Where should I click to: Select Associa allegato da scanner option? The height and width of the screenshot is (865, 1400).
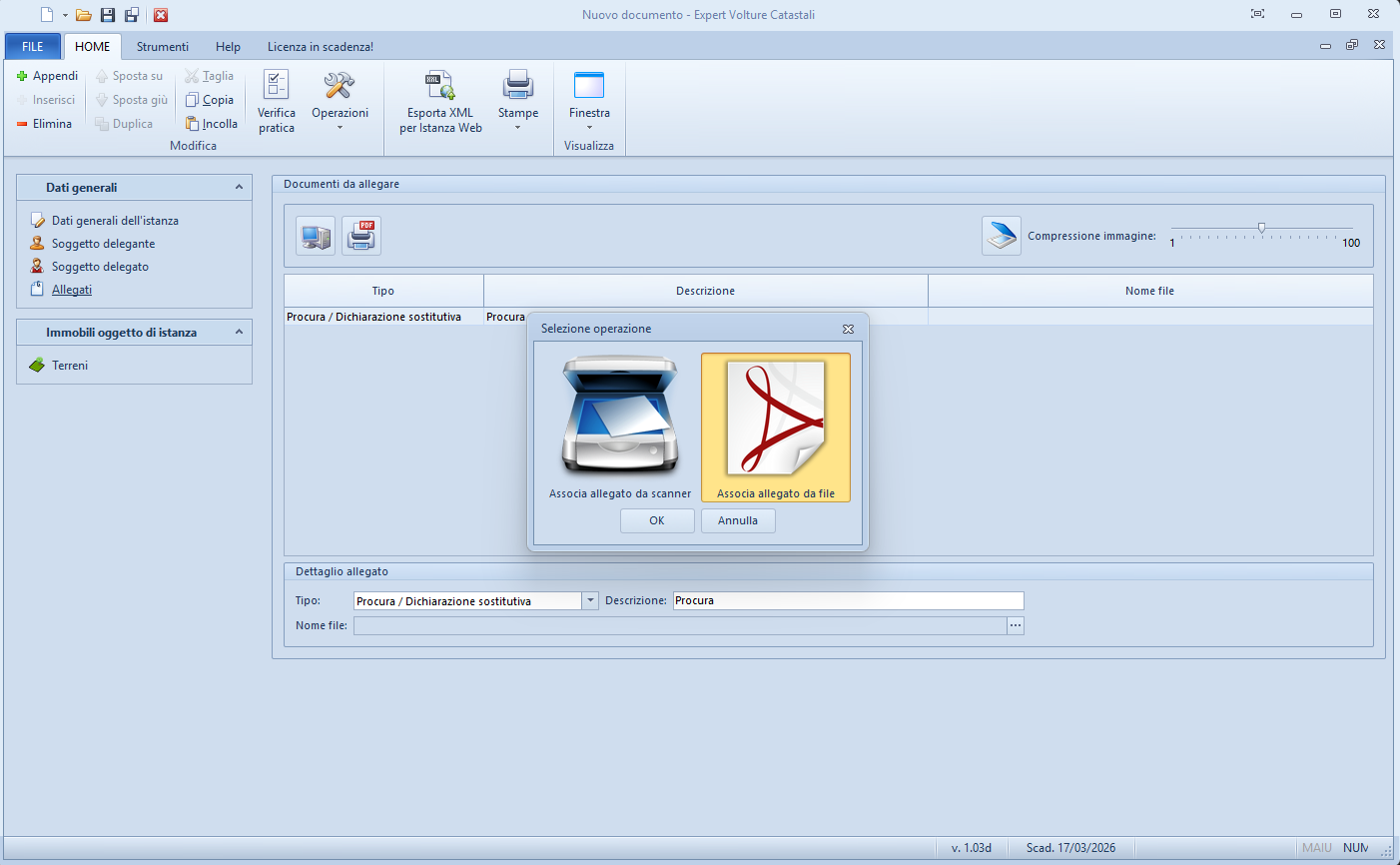point(620,427)
